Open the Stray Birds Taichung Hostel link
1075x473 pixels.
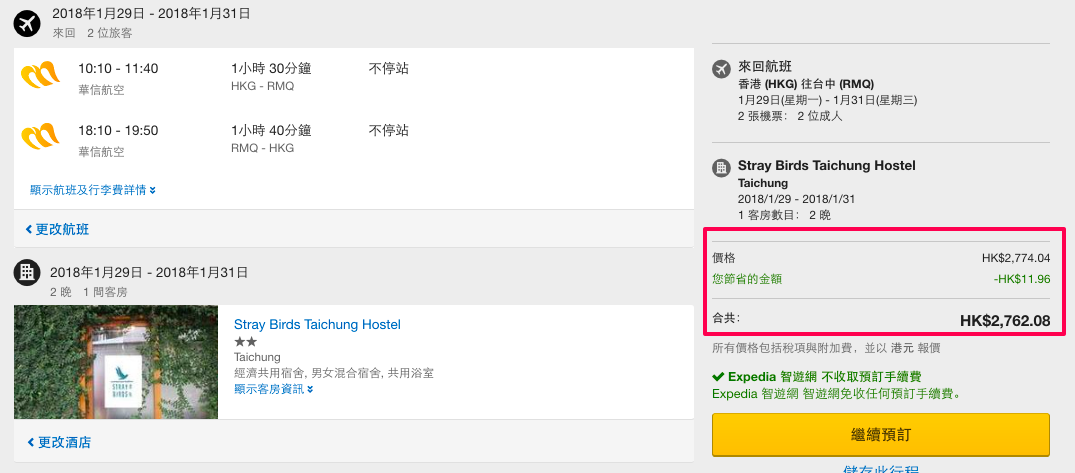pos(317,324)
